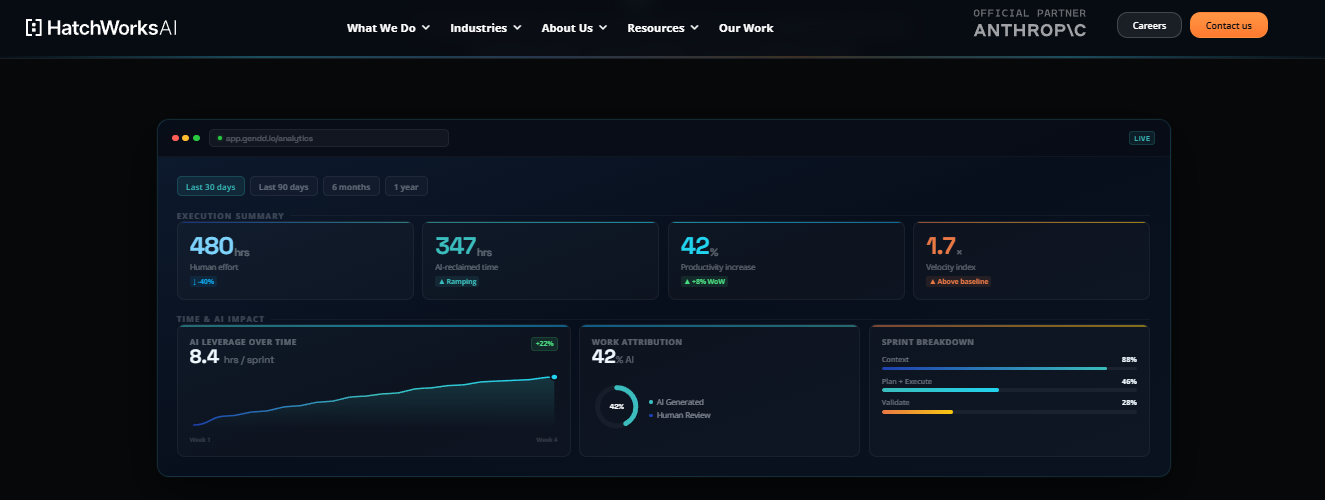The width and height of the screenshot is (1325, 500).
Task: Click the WORK ATTRIBUTION title
Action: pyautogui.click(x=636, y=342)
